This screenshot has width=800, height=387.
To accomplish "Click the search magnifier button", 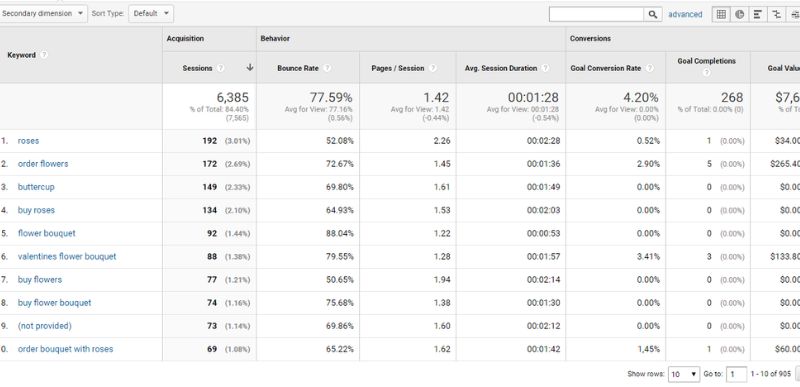I will click(x=653, y=14).
